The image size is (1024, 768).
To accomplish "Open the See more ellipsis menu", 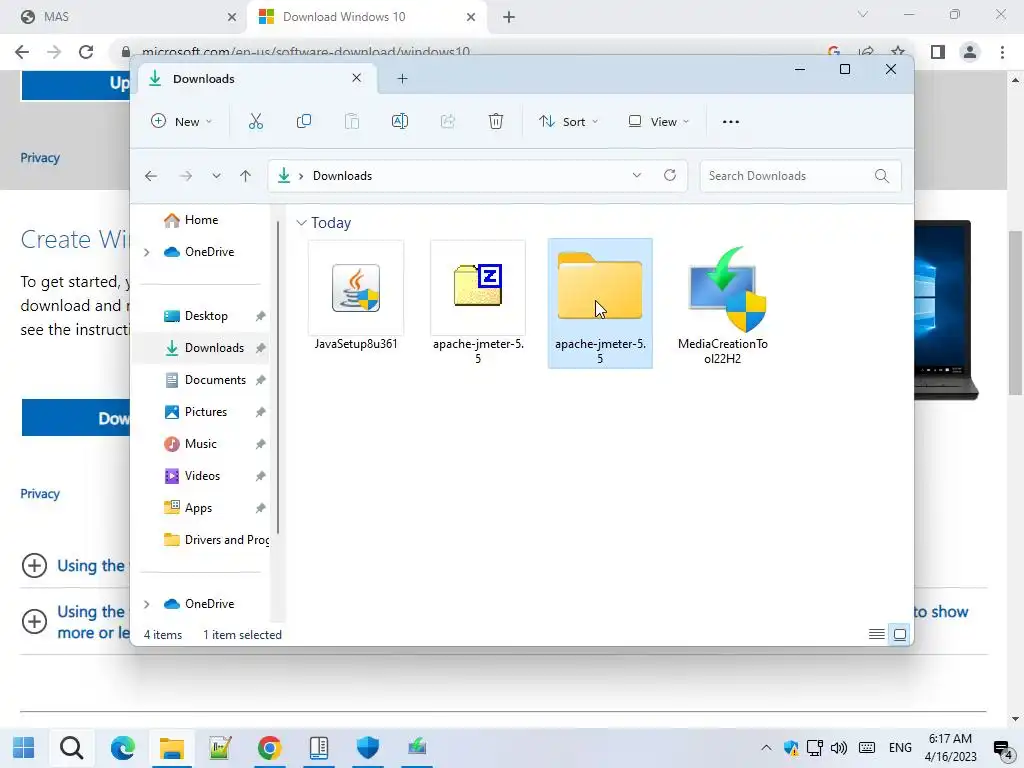I will [731, 121].
